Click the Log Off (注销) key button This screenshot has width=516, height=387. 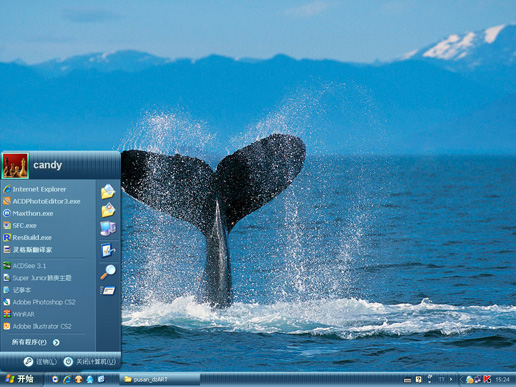40,362
